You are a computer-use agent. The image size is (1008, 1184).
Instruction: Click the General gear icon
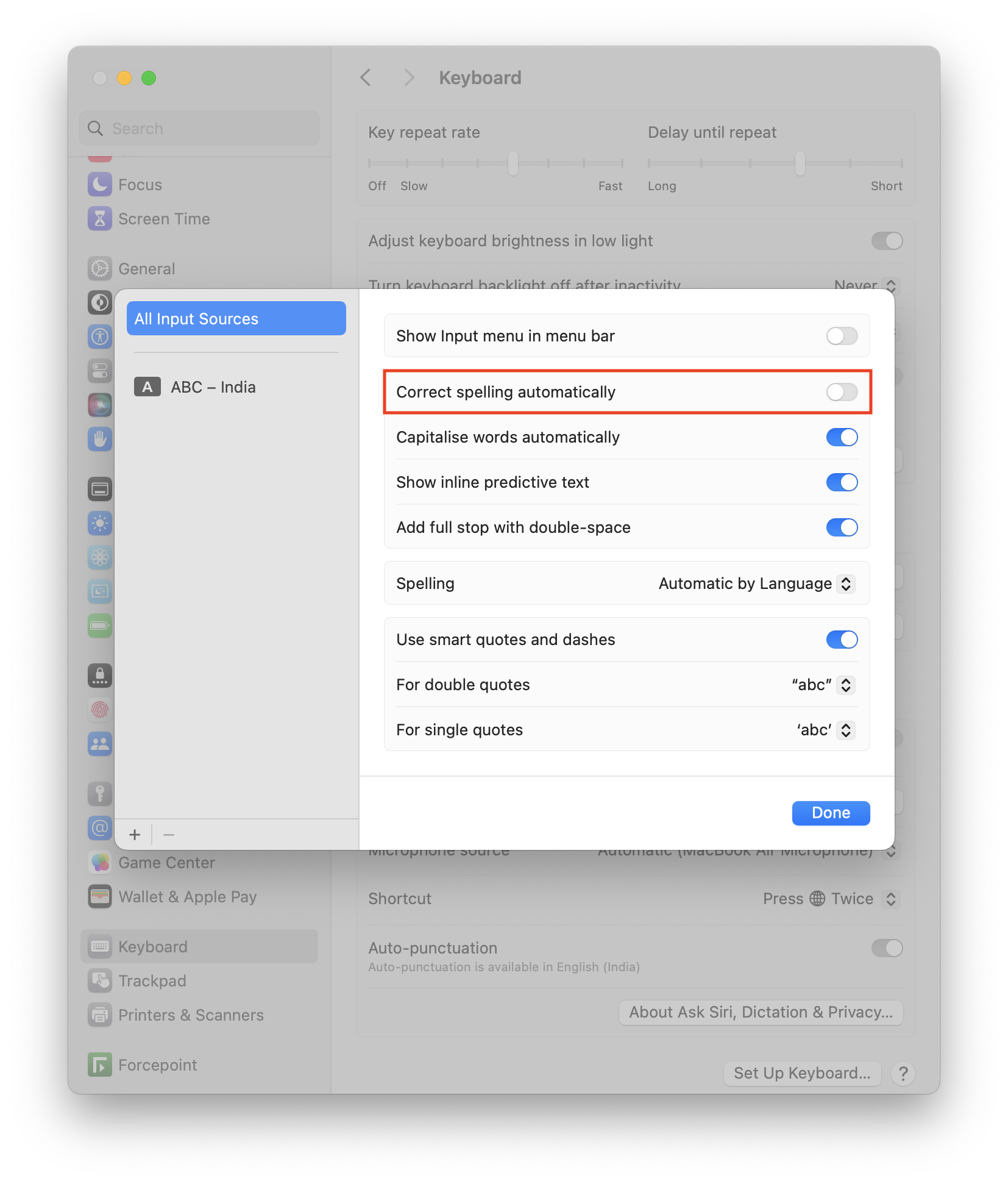pos(100,269)
